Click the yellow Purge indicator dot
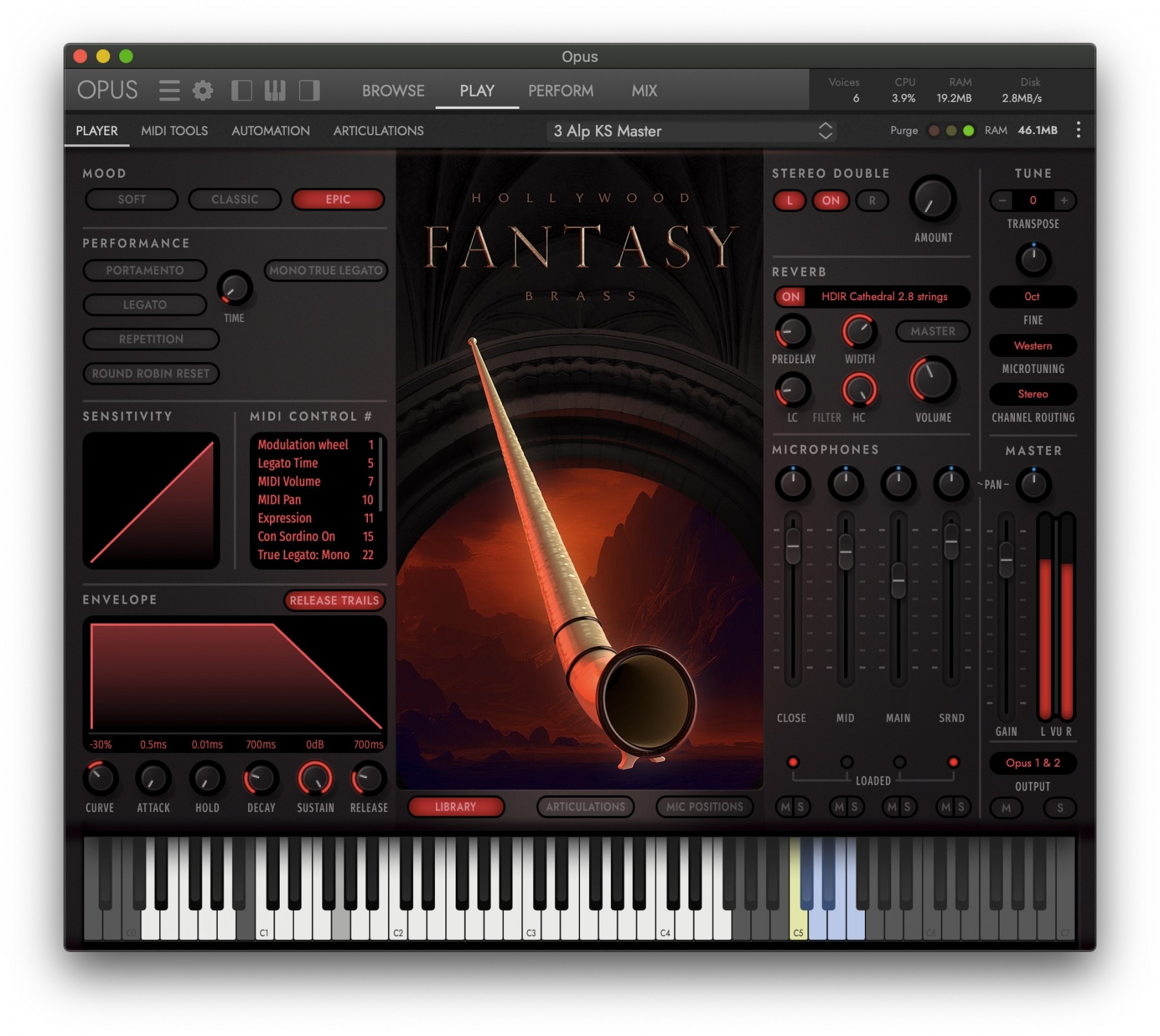The width and height of the screenshot is (1160, 1036). tap(951, 131)
